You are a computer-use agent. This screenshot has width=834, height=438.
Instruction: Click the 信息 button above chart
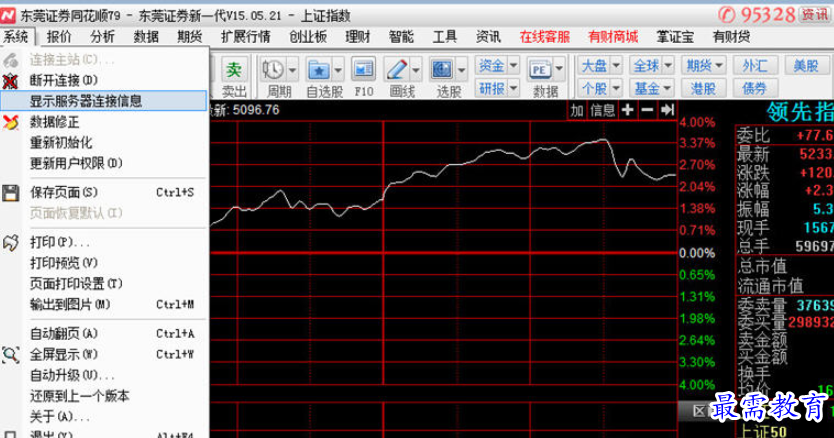(x=603, y=110)
